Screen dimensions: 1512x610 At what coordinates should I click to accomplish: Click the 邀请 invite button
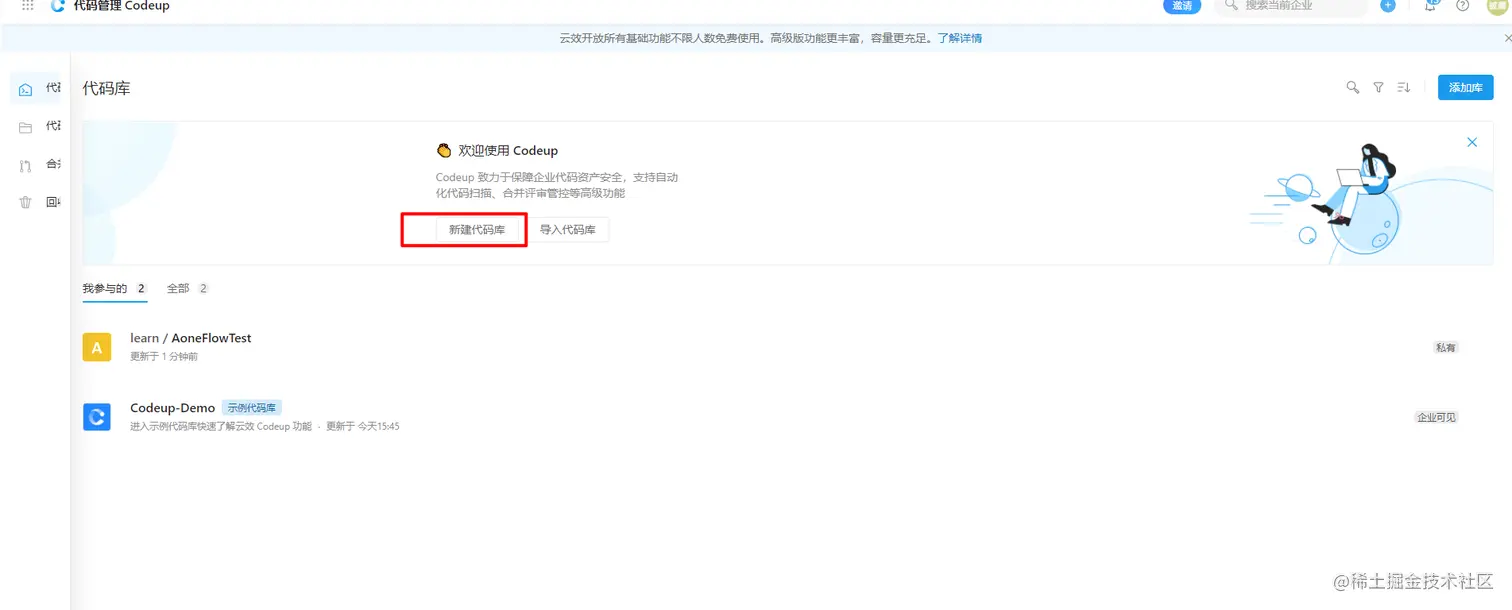(x=1182, y=5)
